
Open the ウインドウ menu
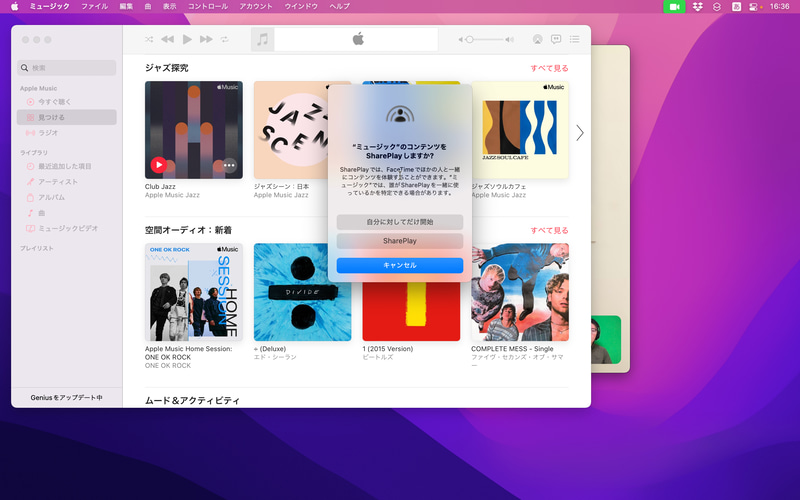301,6
